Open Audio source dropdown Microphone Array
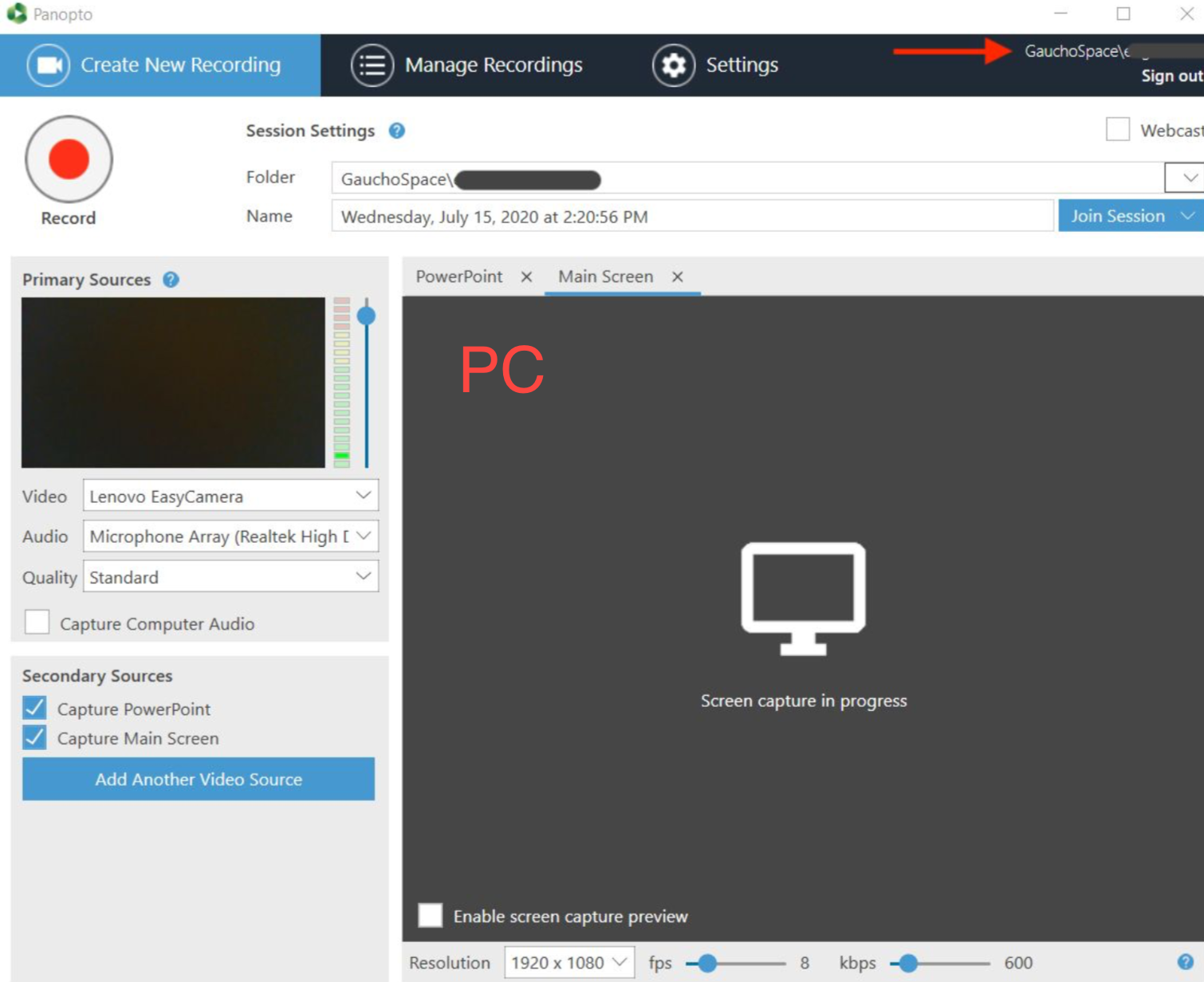 point(230,536)
